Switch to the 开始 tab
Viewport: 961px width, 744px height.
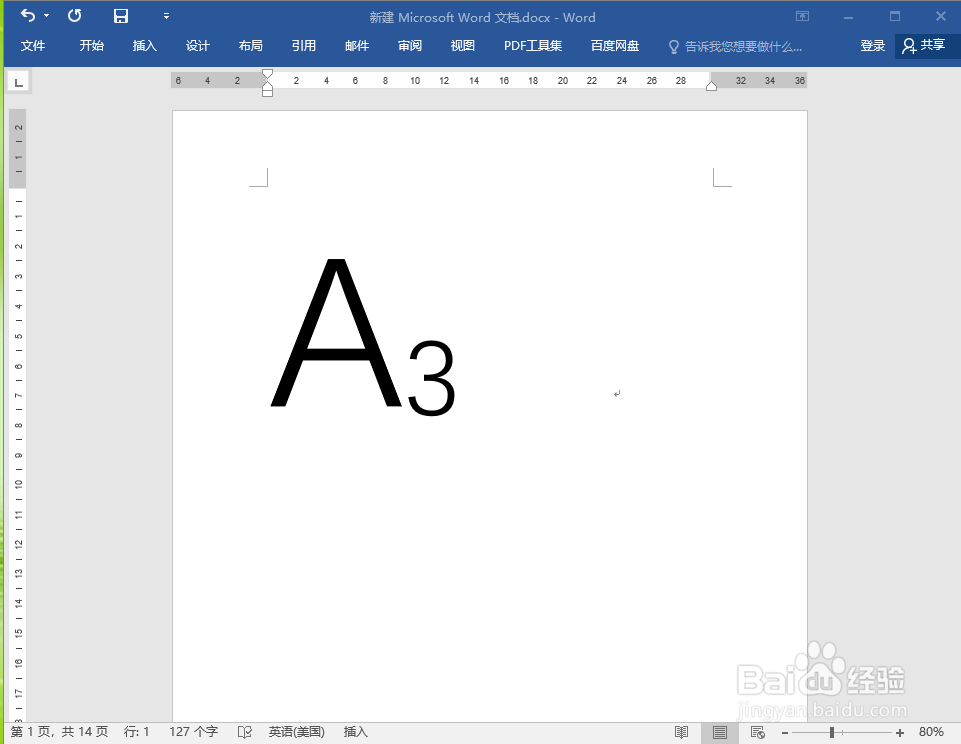click(92, 46)
